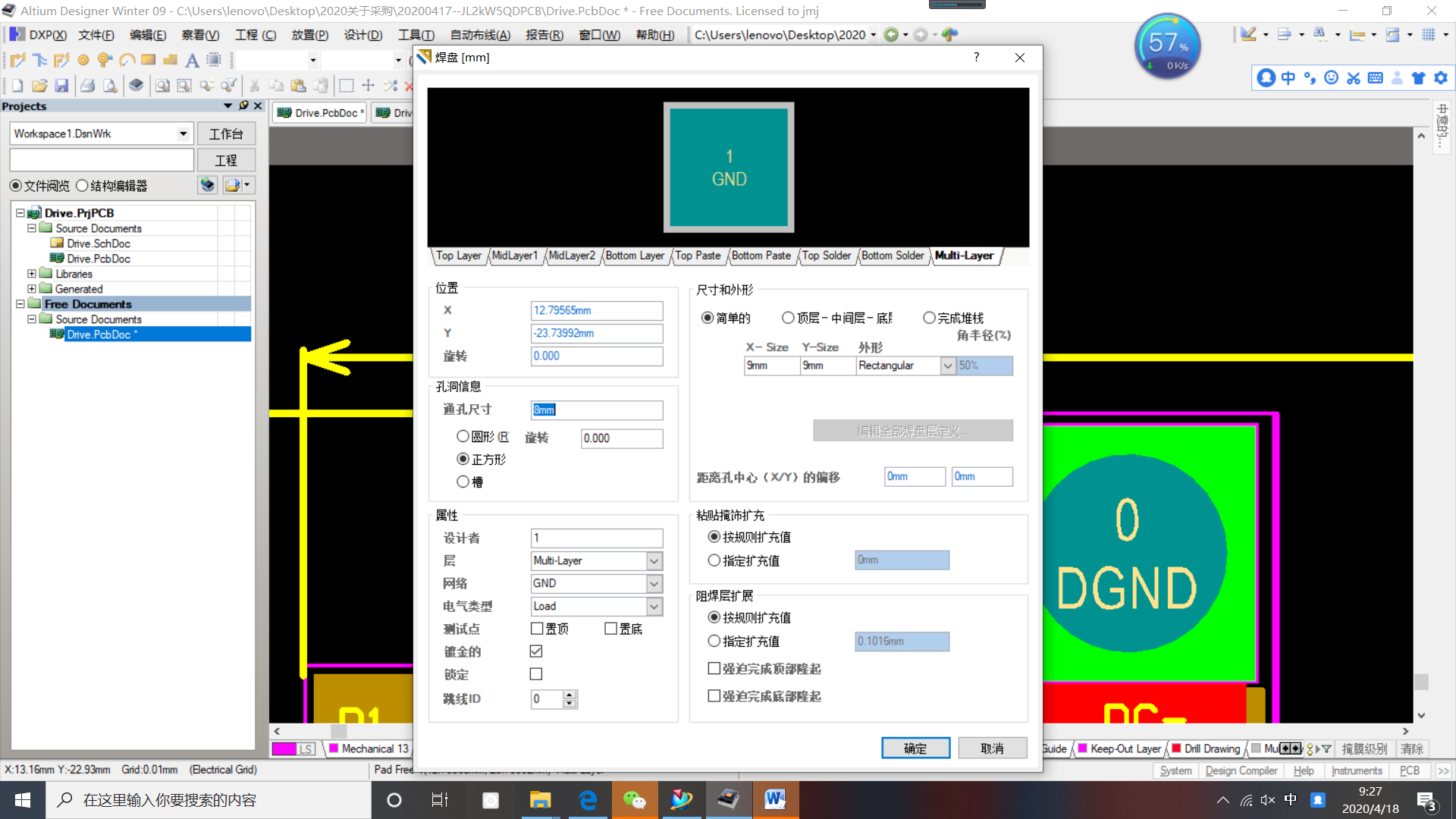The width and height of the screenshot is (1456, 819).
Task: Select the place via icon
Action: pyautogui.click(x=105, y=60)
